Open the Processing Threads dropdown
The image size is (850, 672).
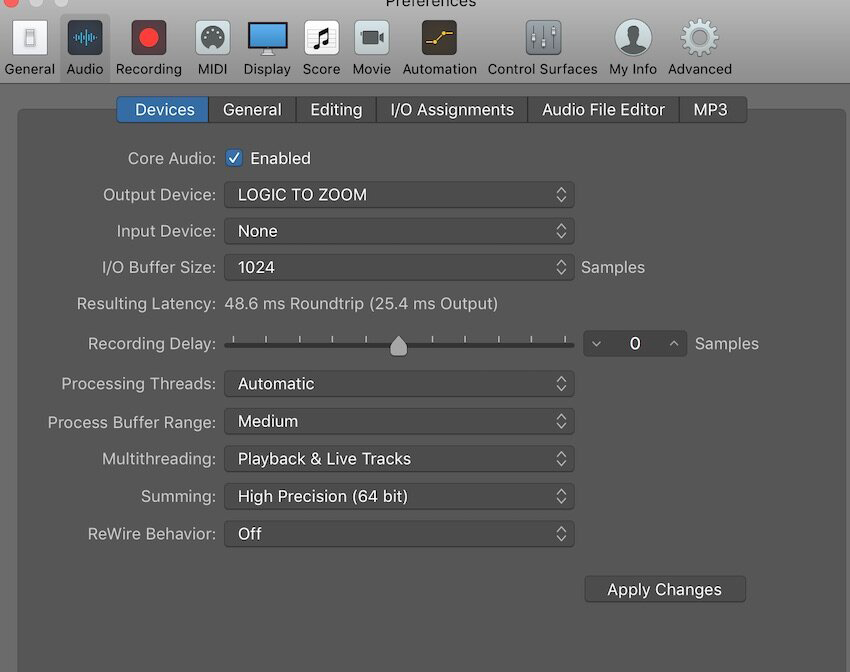click(x=399, y=384)
